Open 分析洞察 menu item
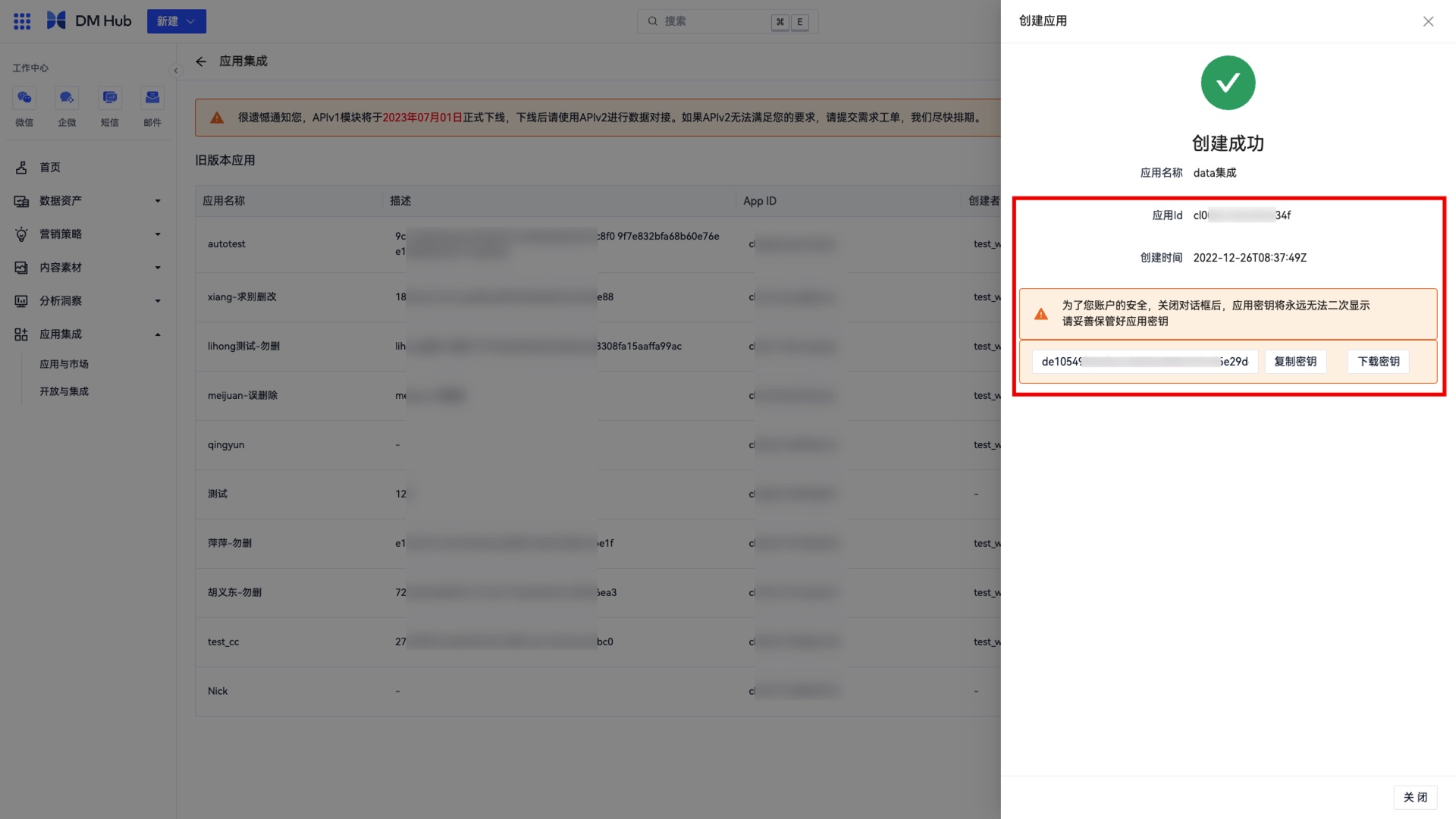The height and width of the screenshot is (819, 1456). pyautogui.click(x=88, y=301)
